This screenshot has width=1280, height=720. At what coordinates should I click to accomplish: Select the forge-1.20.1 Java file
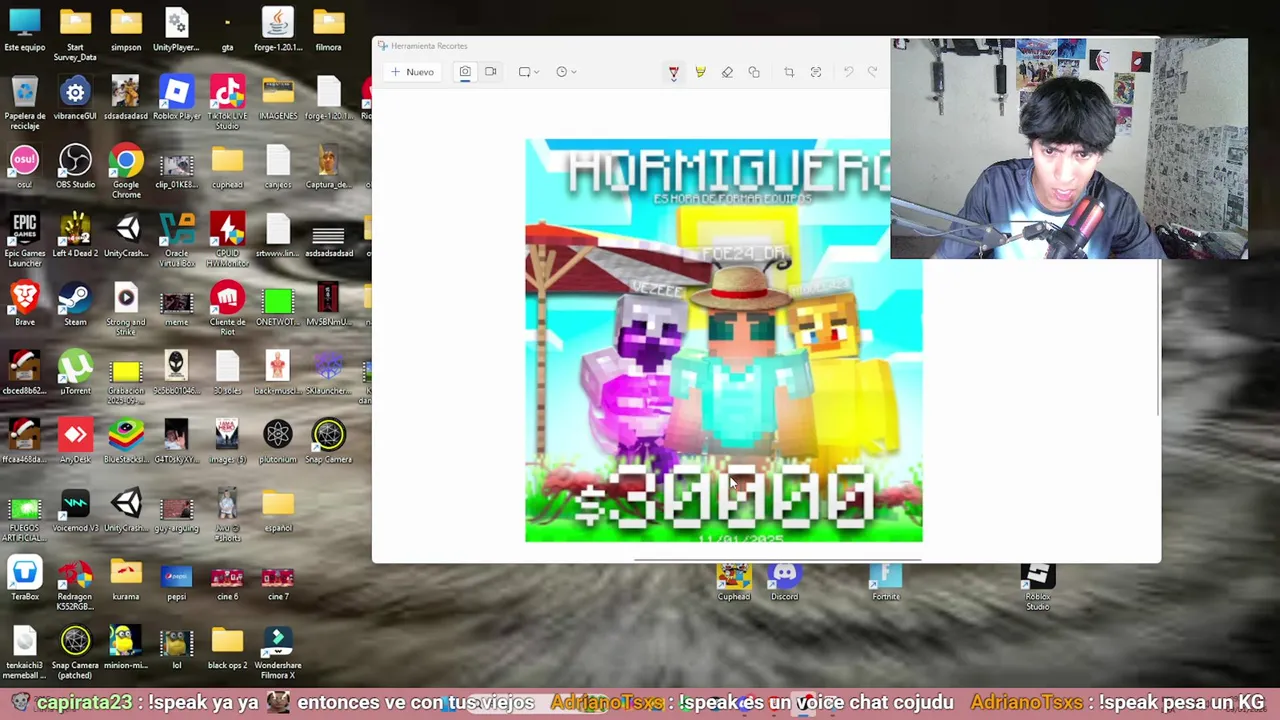(278, 29)
